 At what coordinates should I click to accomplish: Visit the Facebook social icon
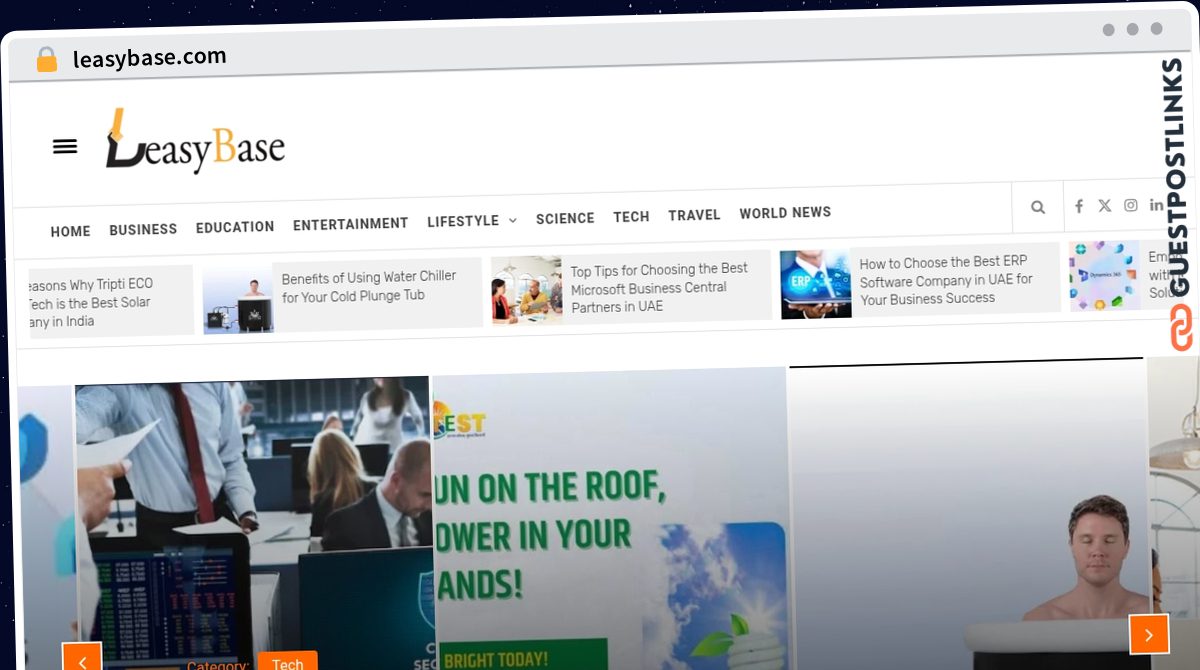1079,206
